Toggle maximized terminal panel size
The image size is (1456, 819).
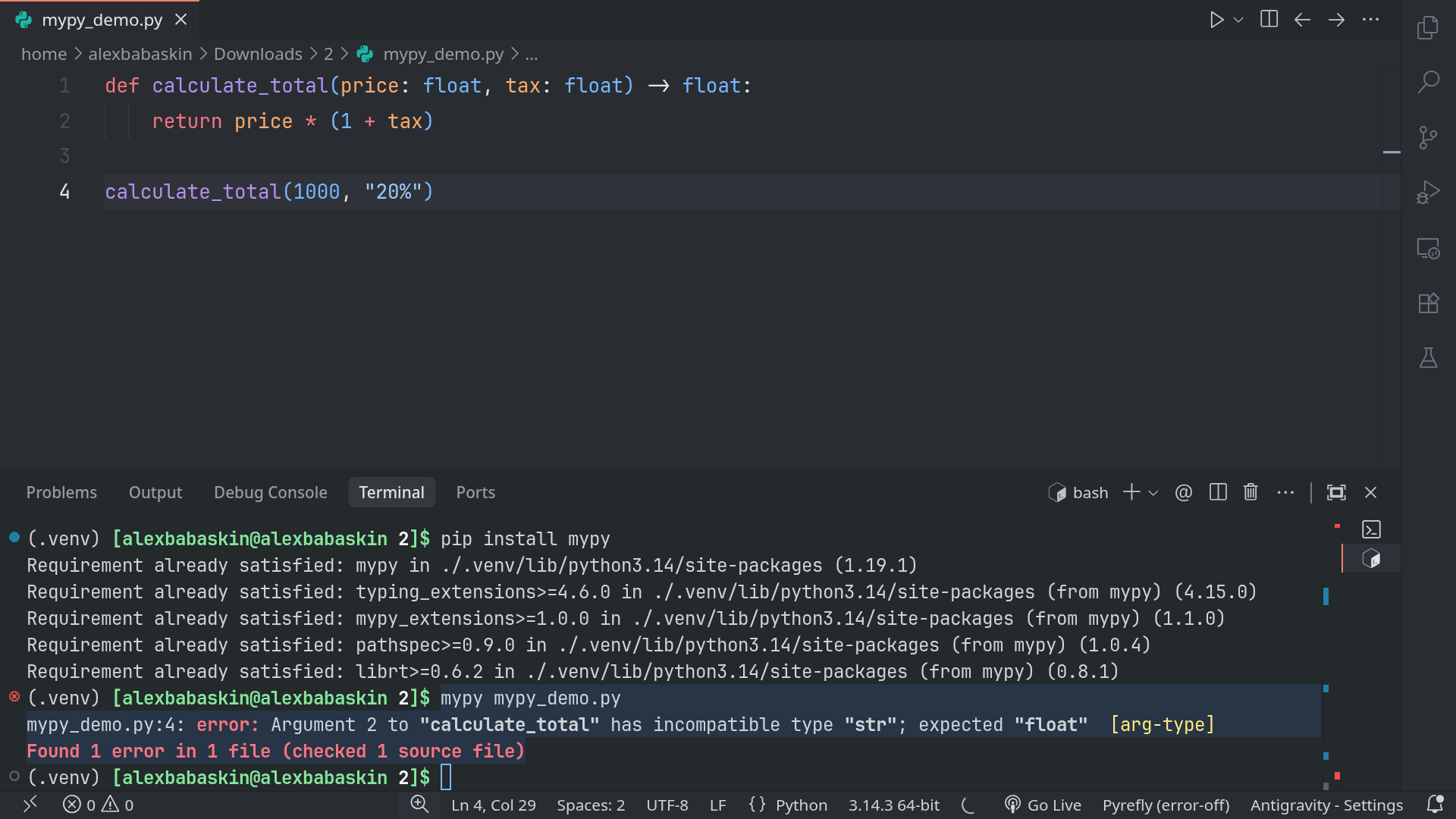1336,492
